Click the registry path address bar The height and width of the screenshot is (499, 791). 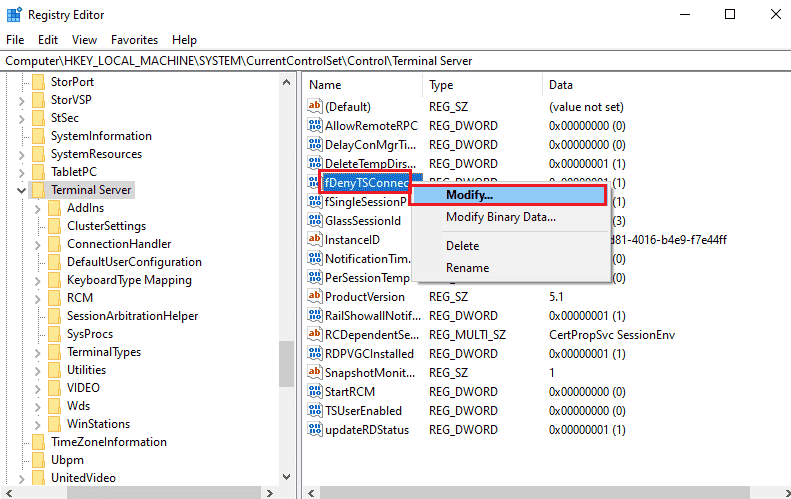[396, 61]
